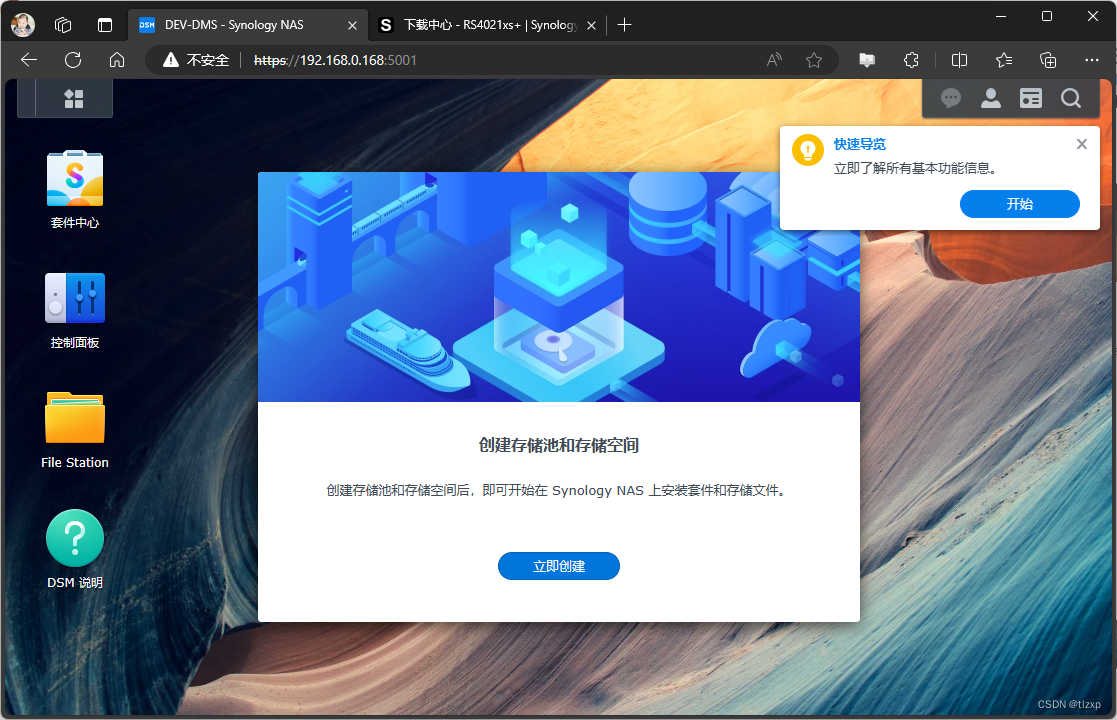Open the DSM widgets panel icon
Image resolution: width=1117 pixels, height=720 pixels.
click(1030, 98)
